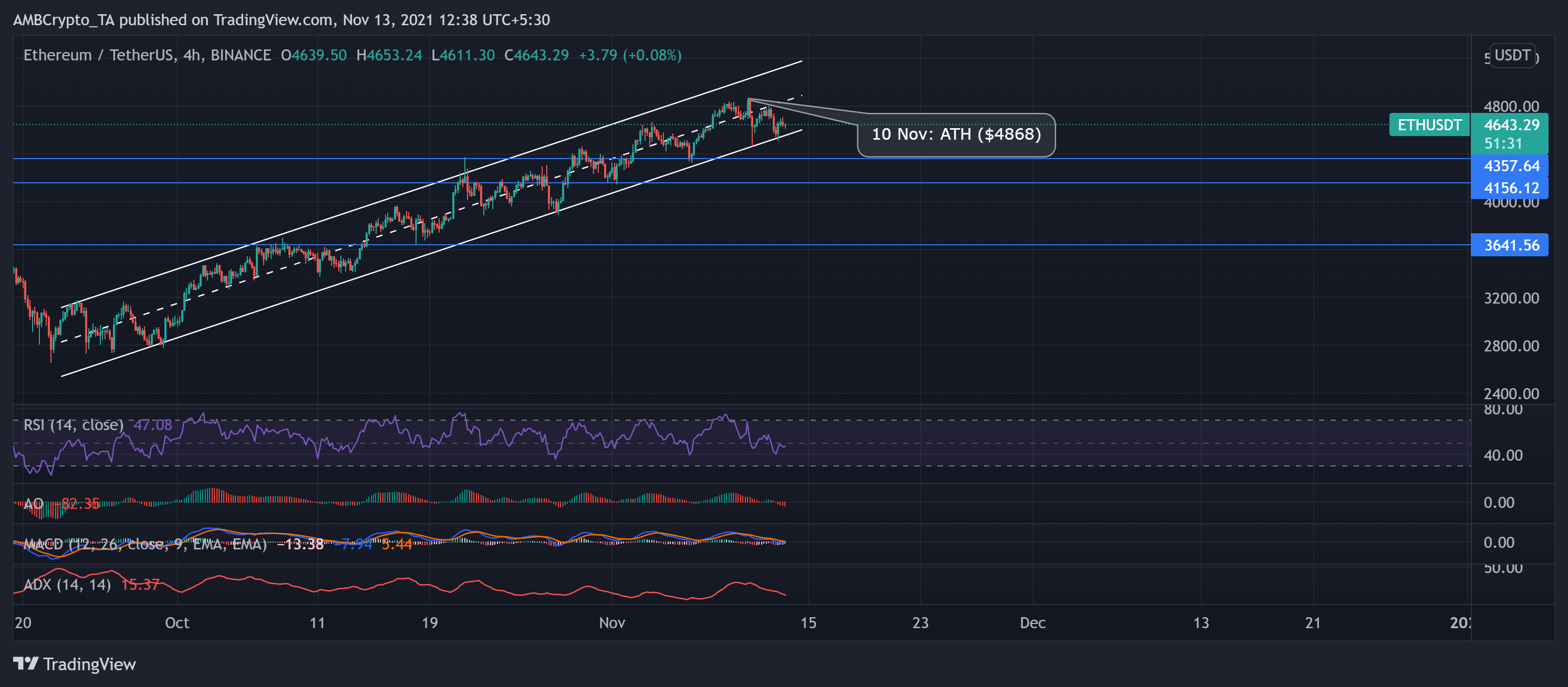Click the 4156.12 price level label
The image size is (1568, 687).
tap(1511, 188)
